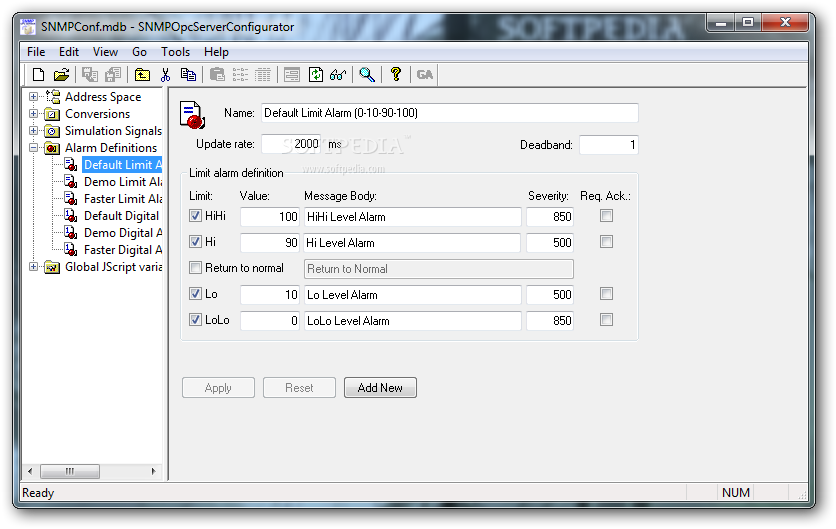Click the first grayed save-database toolbar icon
The image size is (836, 529).
90,75
